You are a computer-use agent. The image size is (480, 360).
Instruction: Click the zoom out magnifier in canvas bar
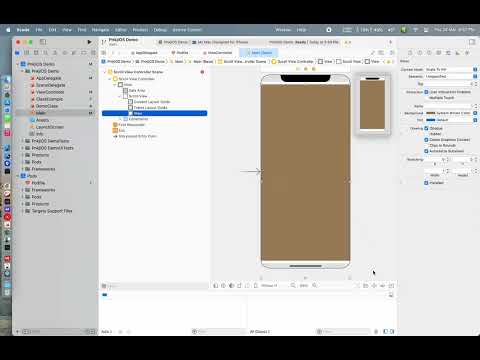pyautogui.click(x=293, y=285)
